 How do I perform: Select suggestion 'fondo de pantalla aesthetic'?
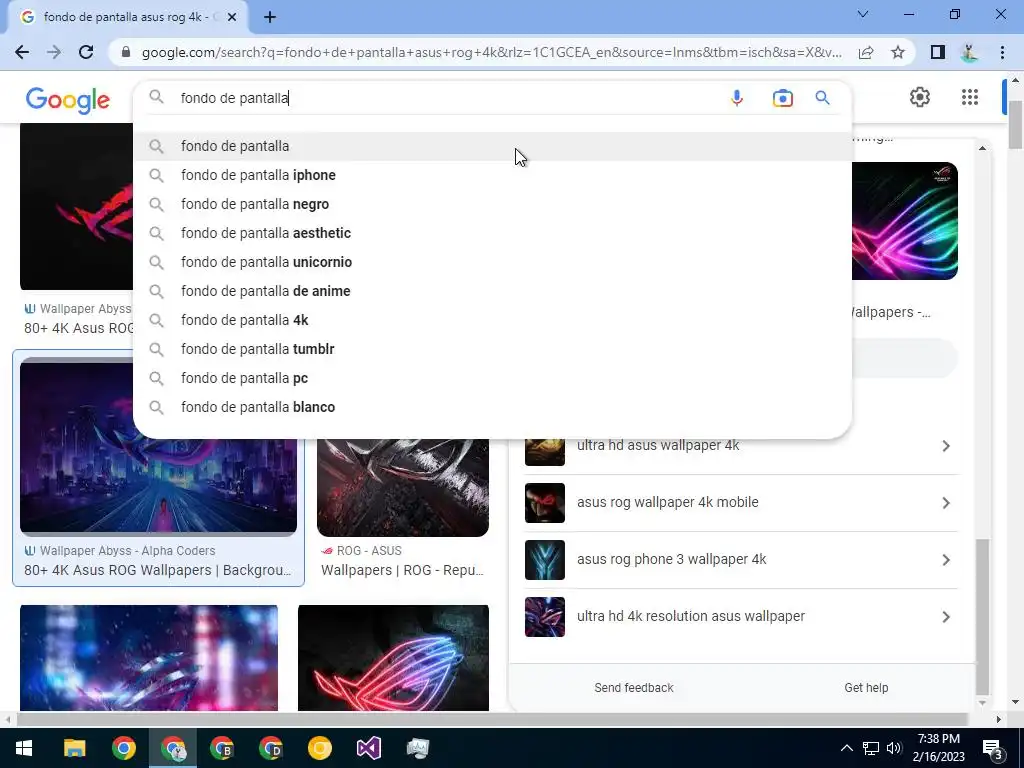pos(492,233)
